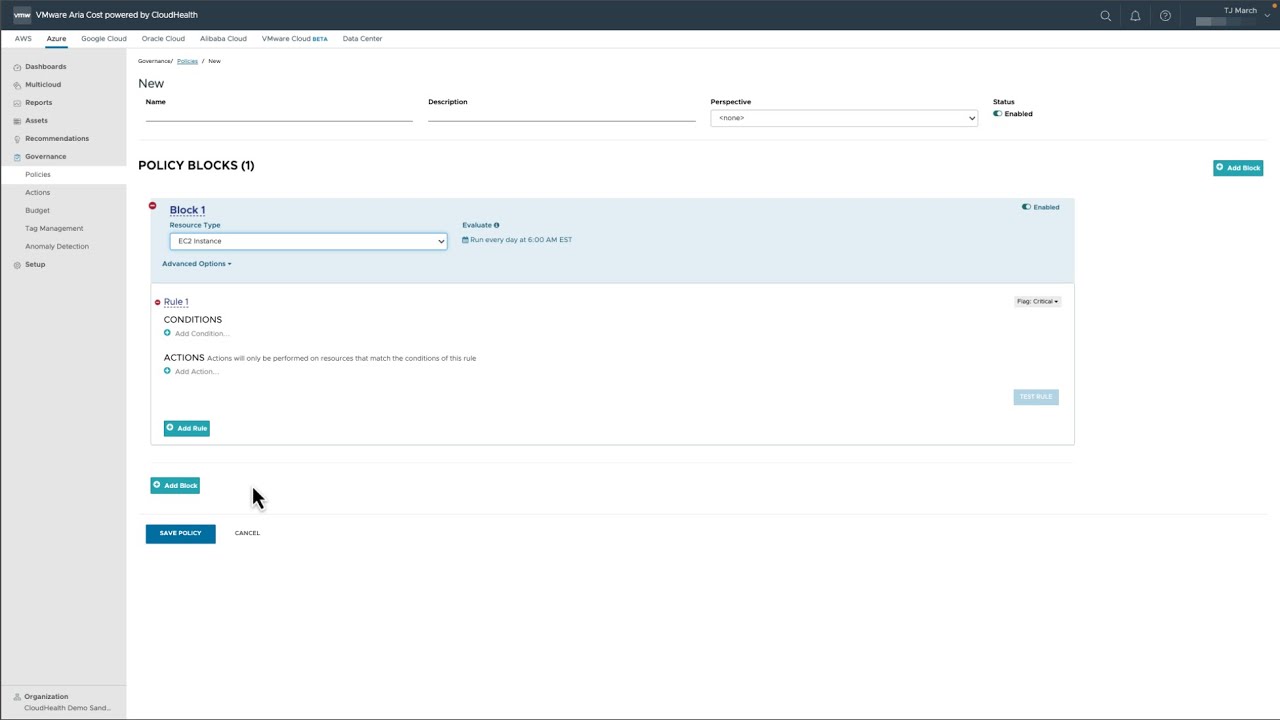The height and width of the screenshot is (720, 1280).
Task: Click the Description input field
Action: point(562,114)
